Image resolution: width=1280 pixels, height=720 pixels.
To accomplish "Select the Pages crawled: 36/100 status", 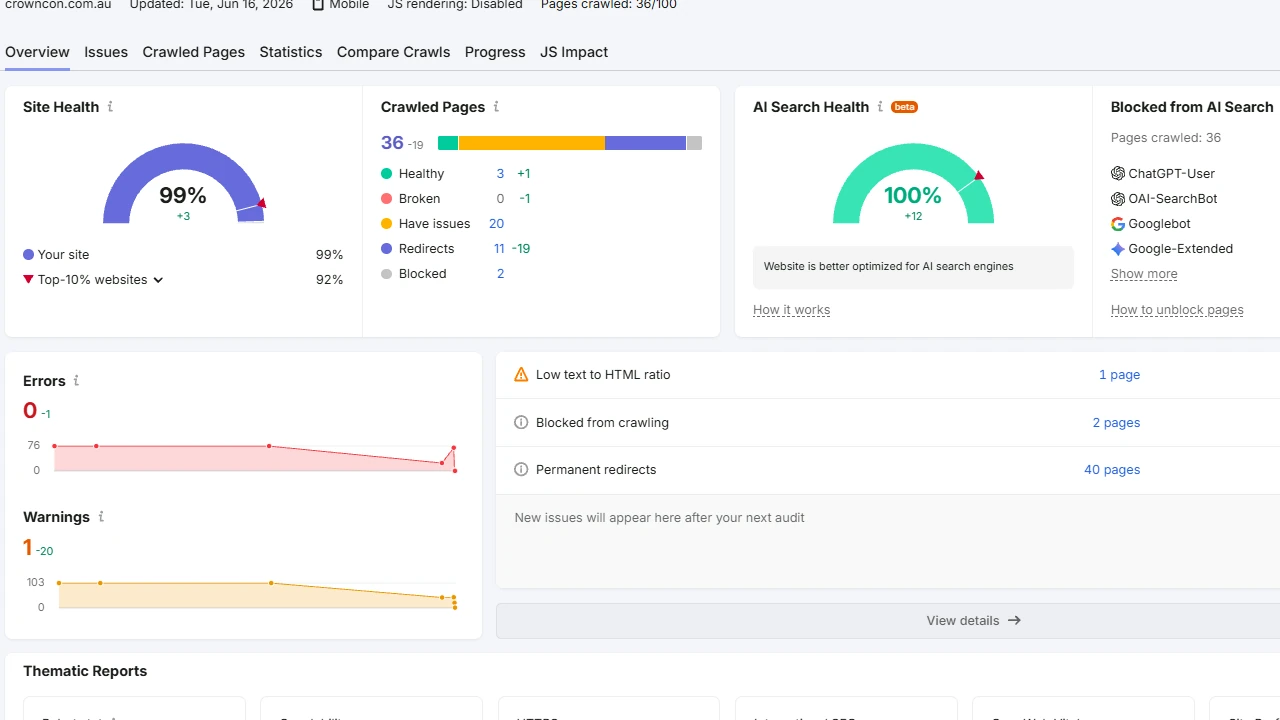I will pyautogui.click(x=609, y=5).
